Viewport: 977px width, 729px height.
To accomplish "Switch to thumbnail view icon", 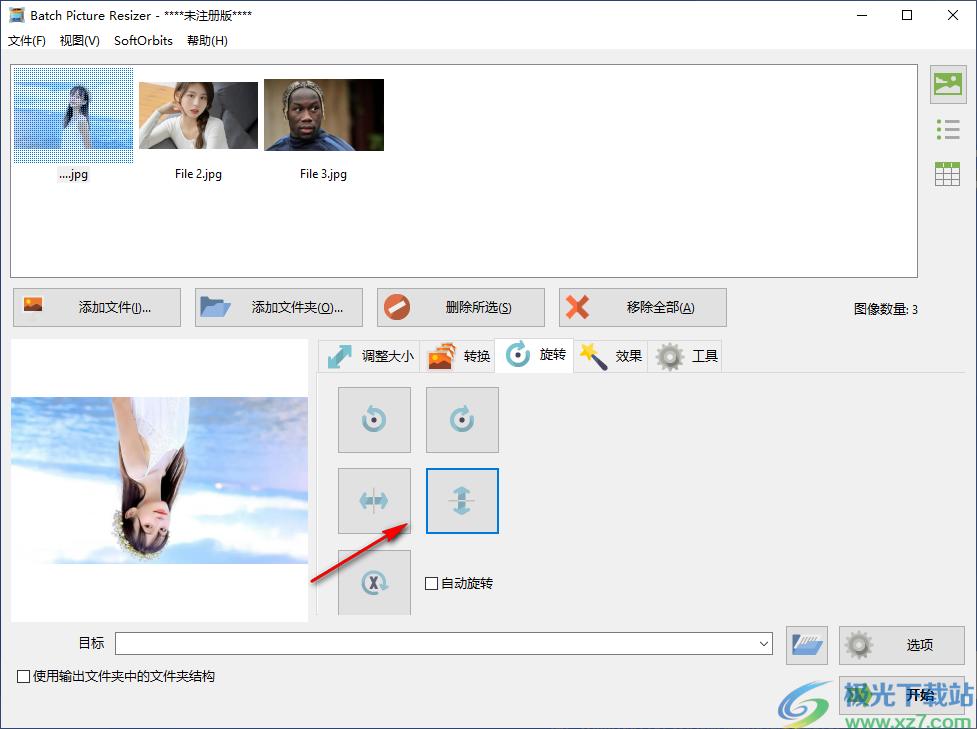I will tap(947, 85).
